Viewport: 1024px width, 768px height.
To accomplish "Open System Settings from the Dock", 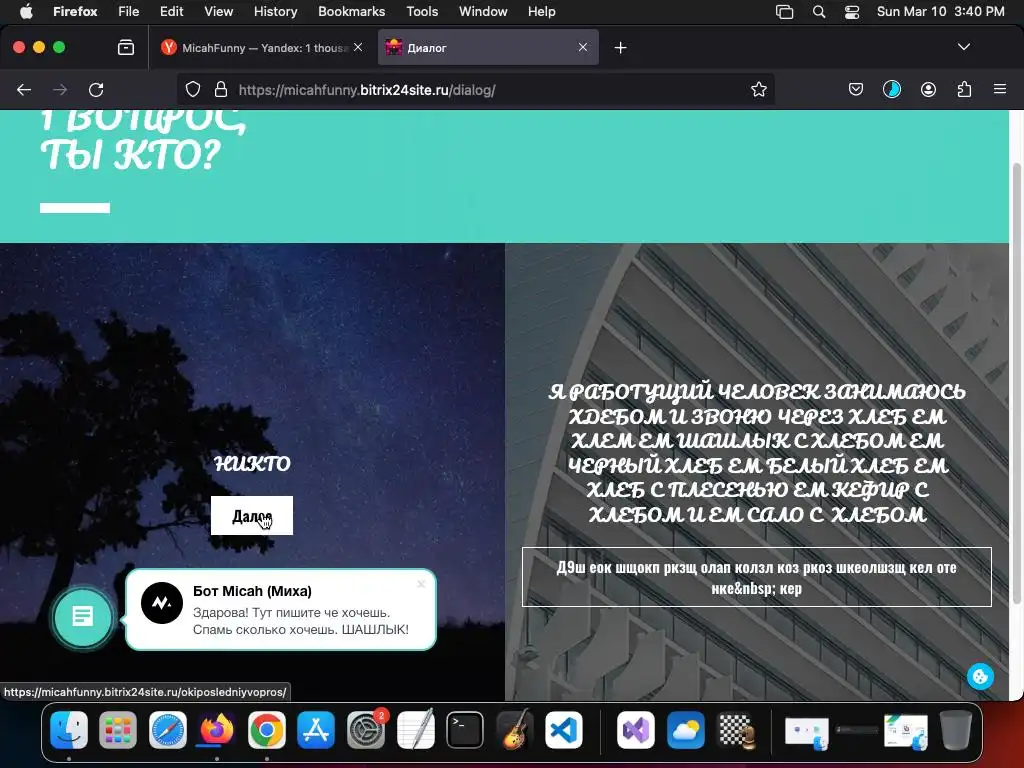I will [366, 729].
